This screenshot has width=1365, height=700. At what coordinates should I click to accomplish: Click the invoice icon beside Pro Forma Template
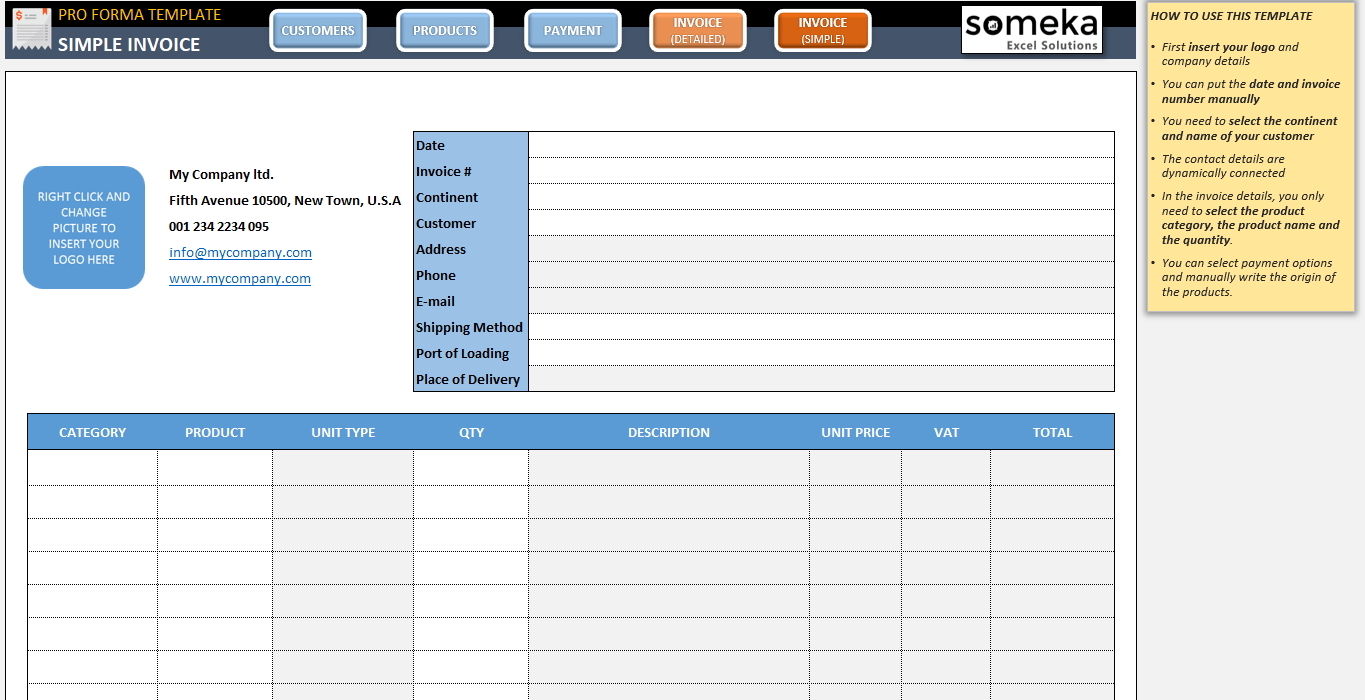coord(32,30)
